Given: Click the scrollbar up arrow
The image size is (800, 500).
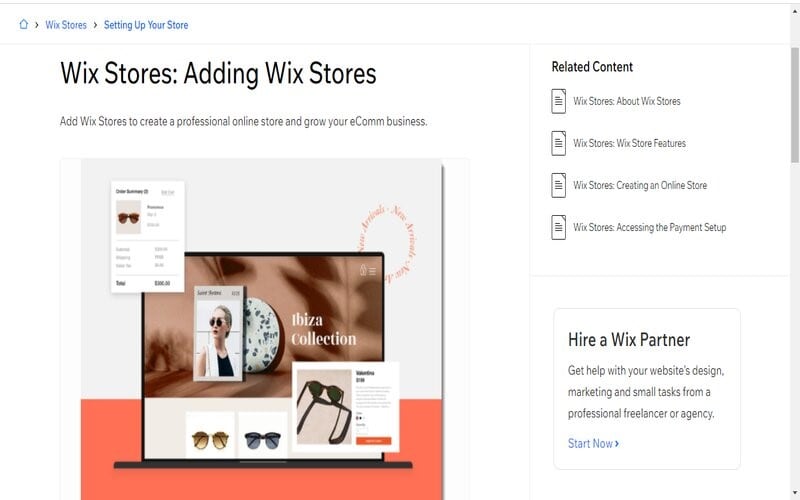Looking at the screenshot, I should click(x=795, y=10).
